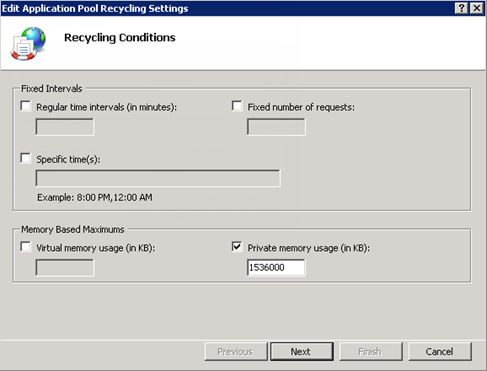Click the help question mark button
This screenshot has height=371, width=487.
coord(461,8)
